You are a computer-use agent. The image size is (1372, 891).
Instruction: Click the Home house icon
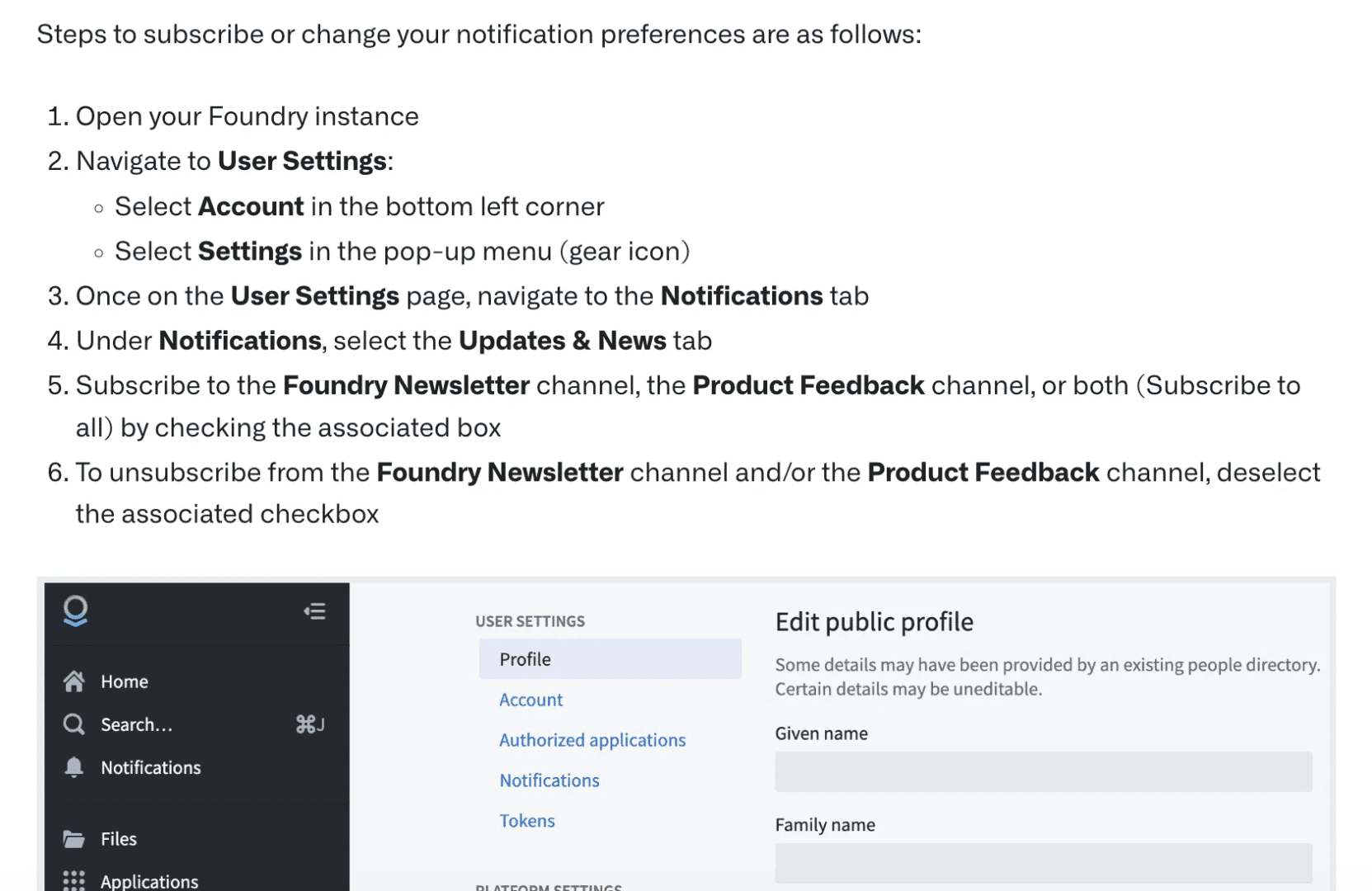tap(73, 681)
